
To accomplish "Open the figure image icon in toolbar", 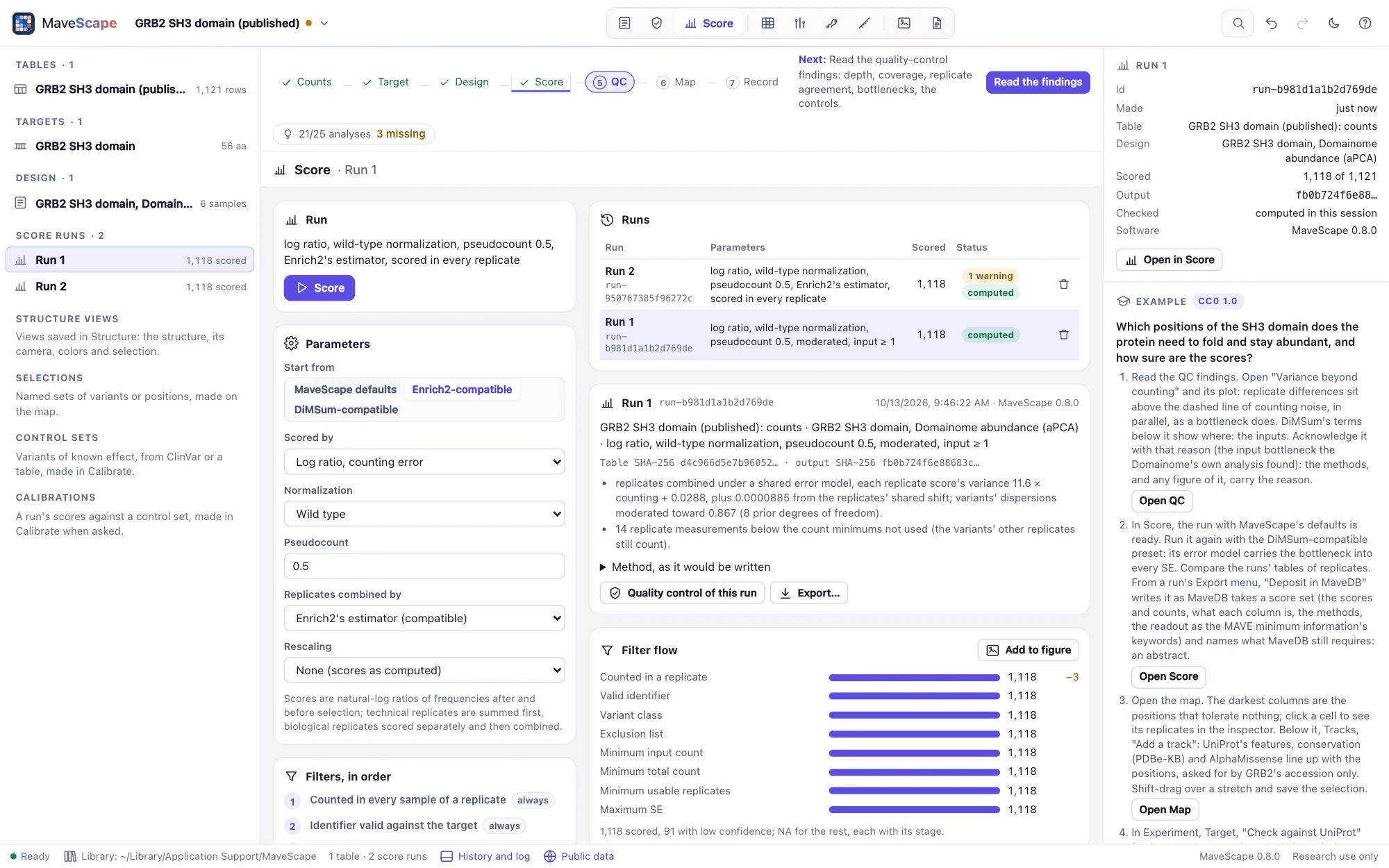I will tap(904, 23).
